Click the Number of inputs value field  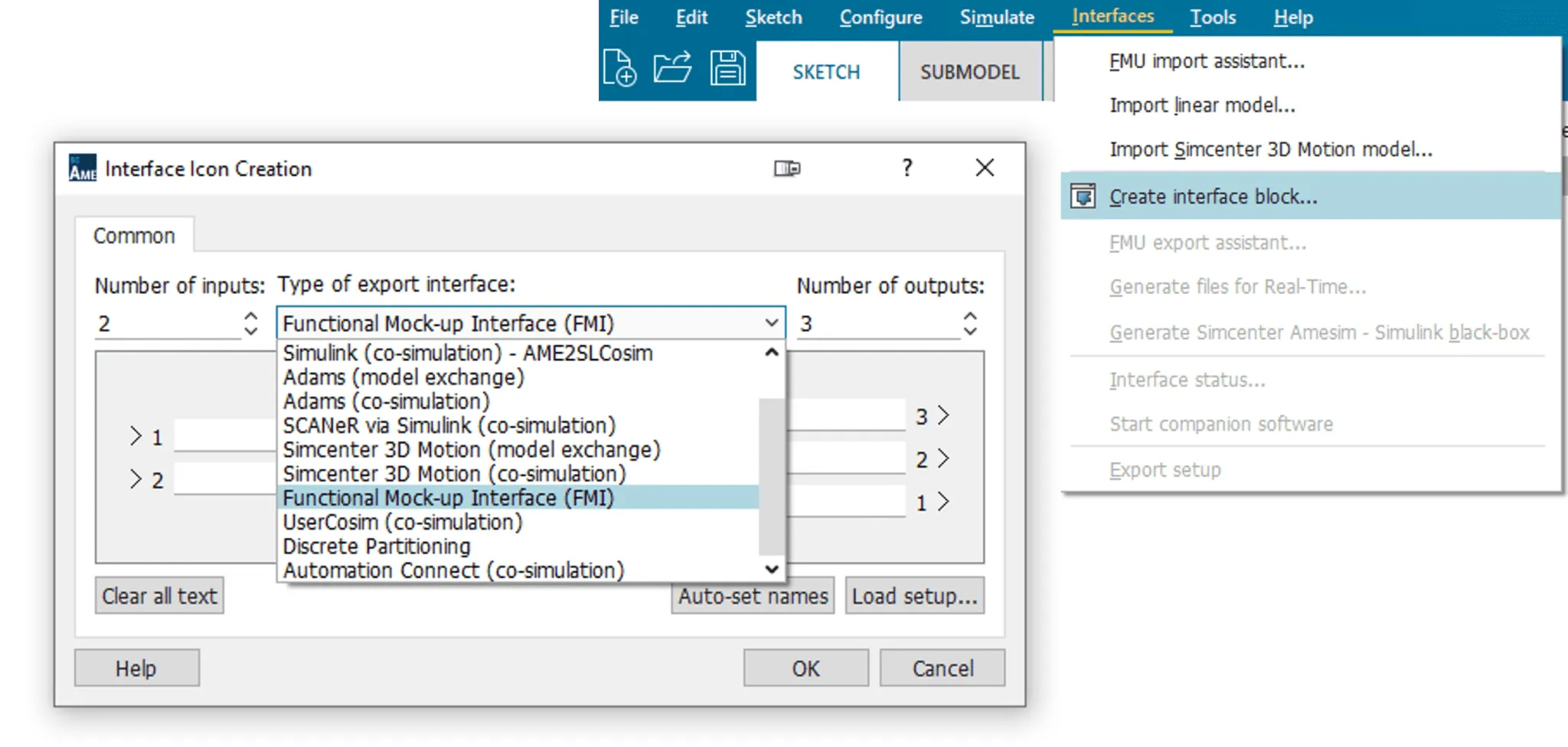click(167, 324)
